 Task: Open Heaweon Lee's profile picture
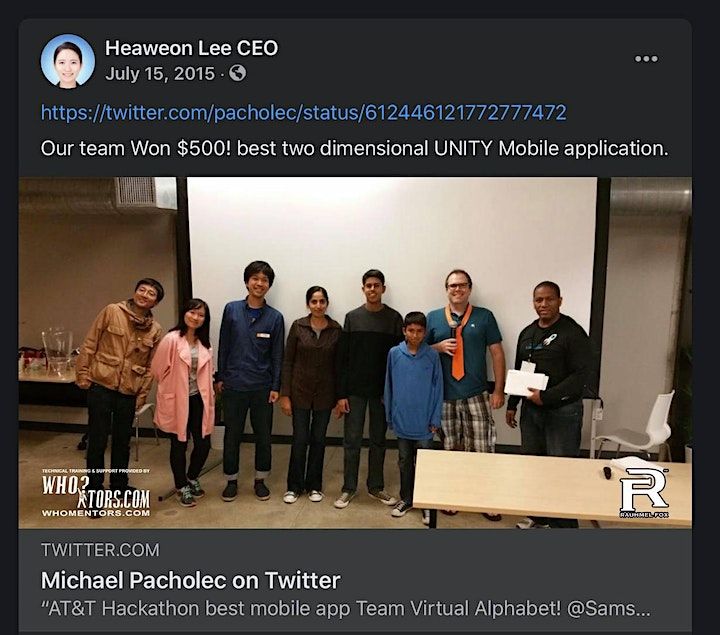pyautogui.click(x=68, y=61)
